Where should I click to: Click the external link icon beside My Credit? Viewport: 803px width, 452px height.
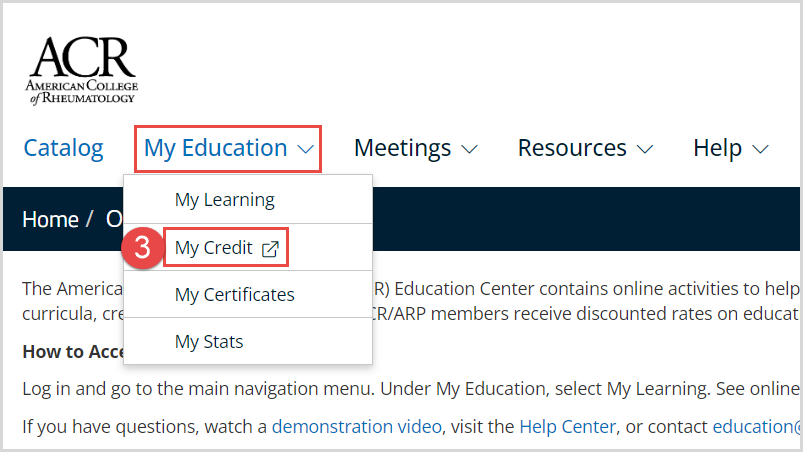point(269,249)
